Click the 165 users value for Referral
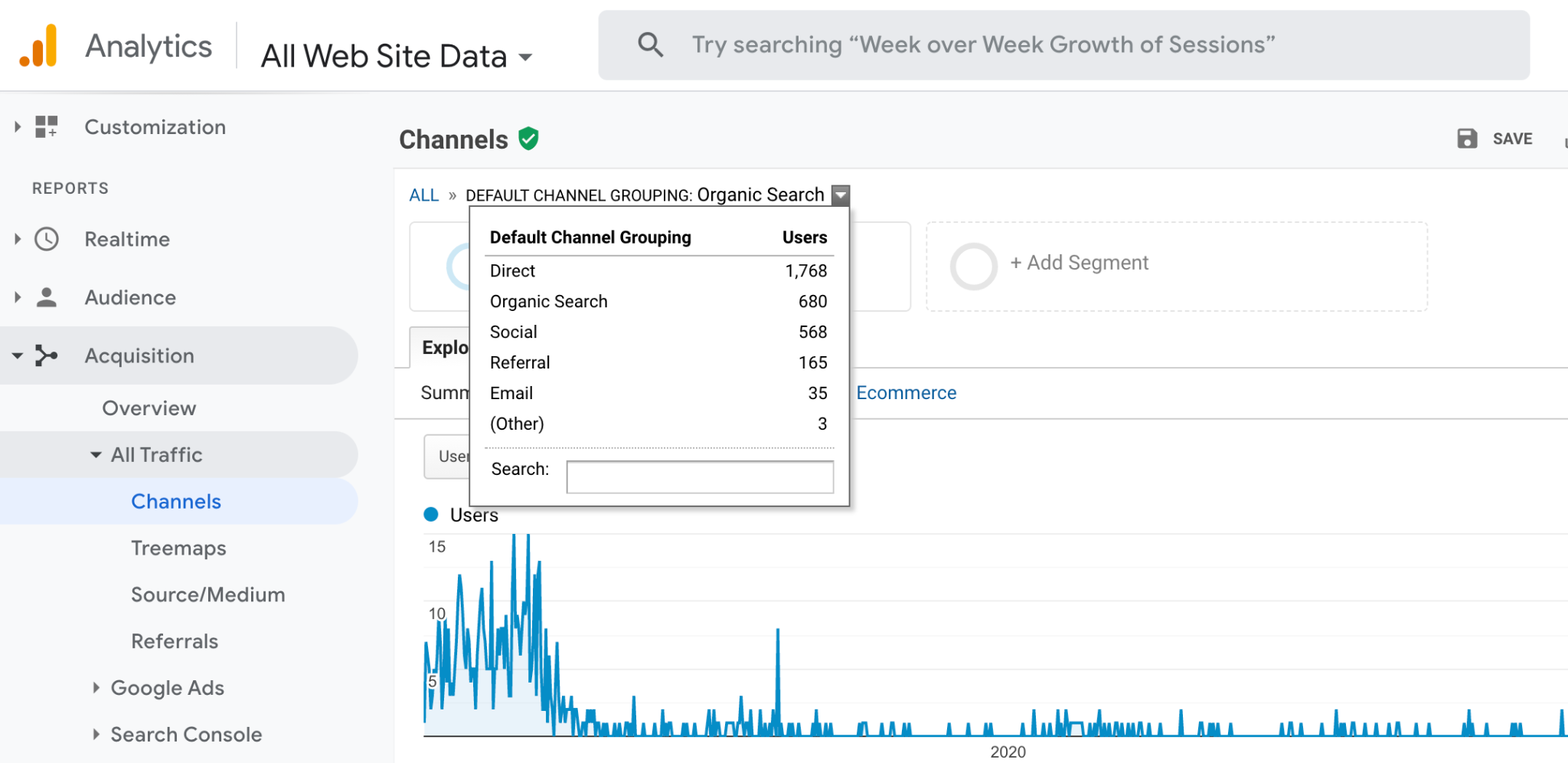The width and height of the screenshot is (1568, 763). pos(812,362)
